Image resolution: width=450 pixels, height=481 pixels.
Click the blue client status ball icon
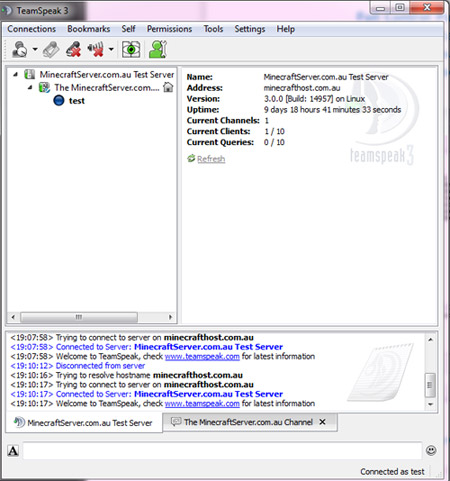click(x=59, y=100)
